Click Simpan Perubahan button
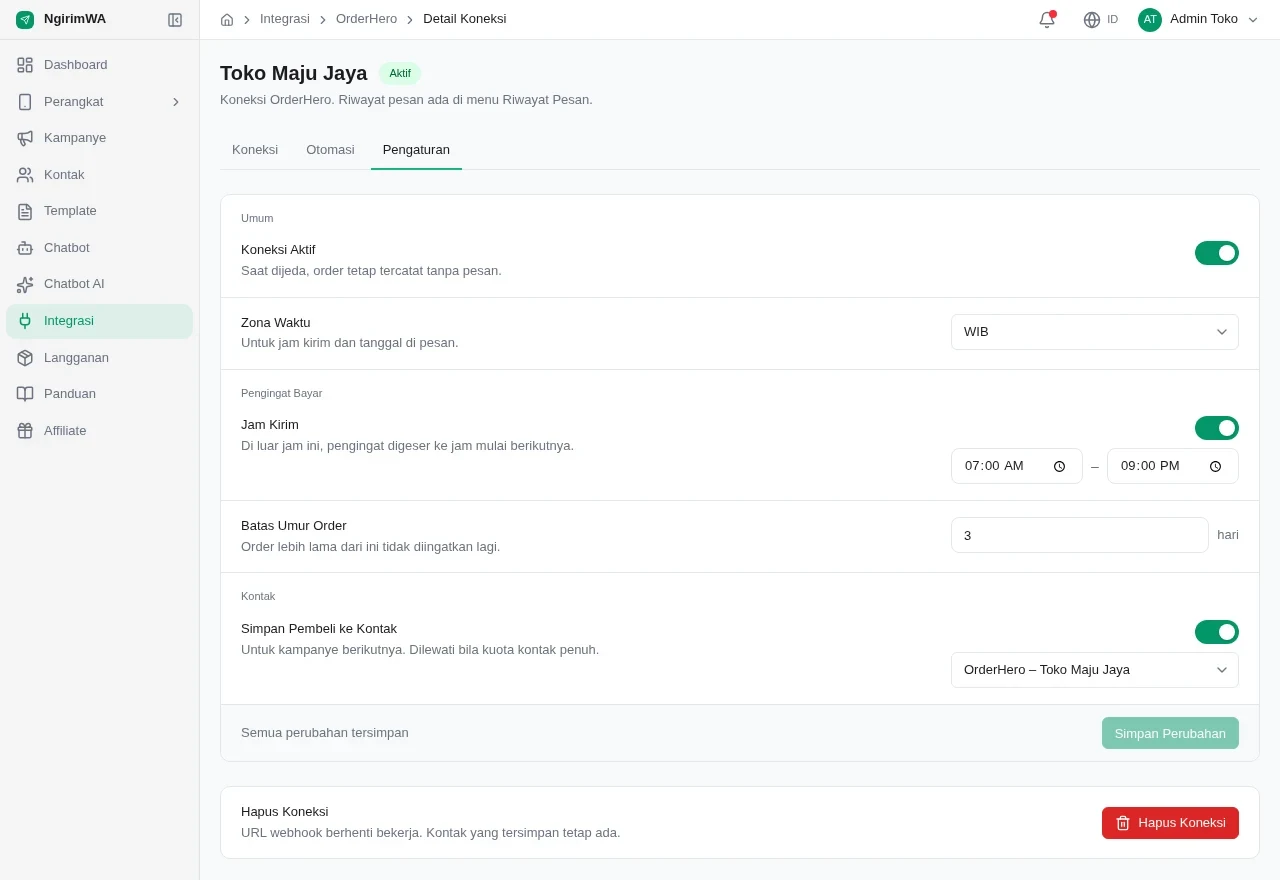The image size is (1280, 880). coord(1170,733)
